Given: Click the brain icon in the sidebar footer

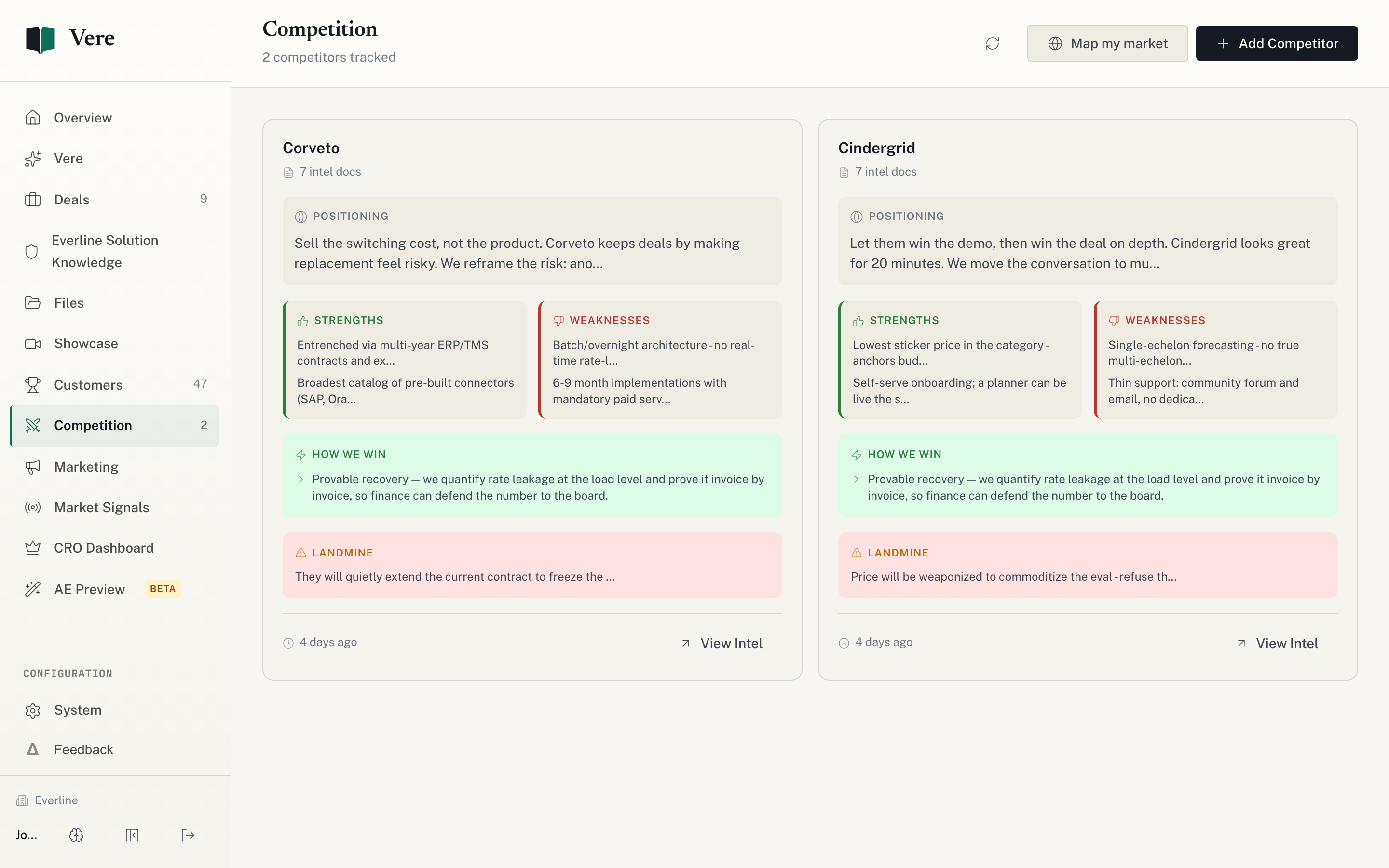Looking at the screenshot, I should pos(76,835).
